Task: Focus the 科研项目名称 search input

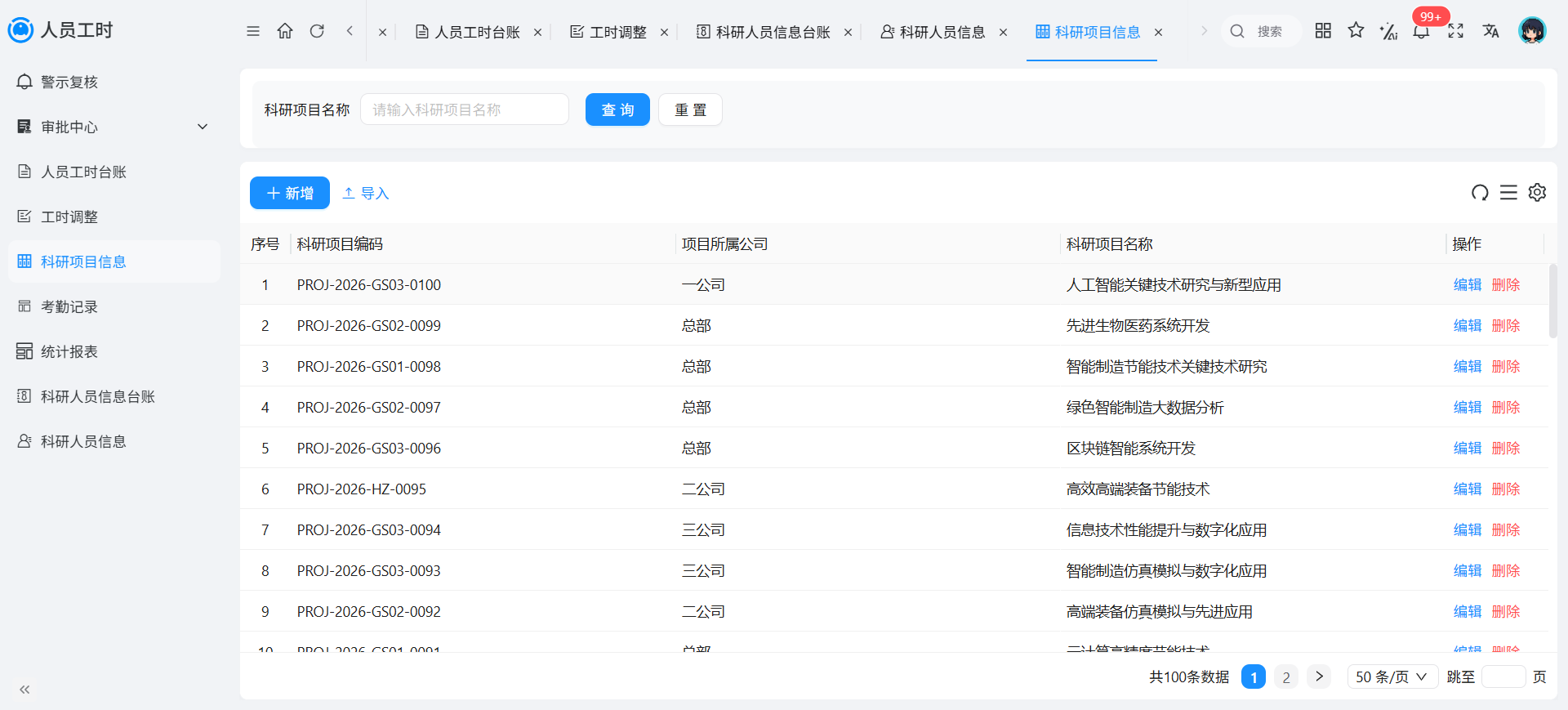Action: pyautogui.click(x=465, y=109)
